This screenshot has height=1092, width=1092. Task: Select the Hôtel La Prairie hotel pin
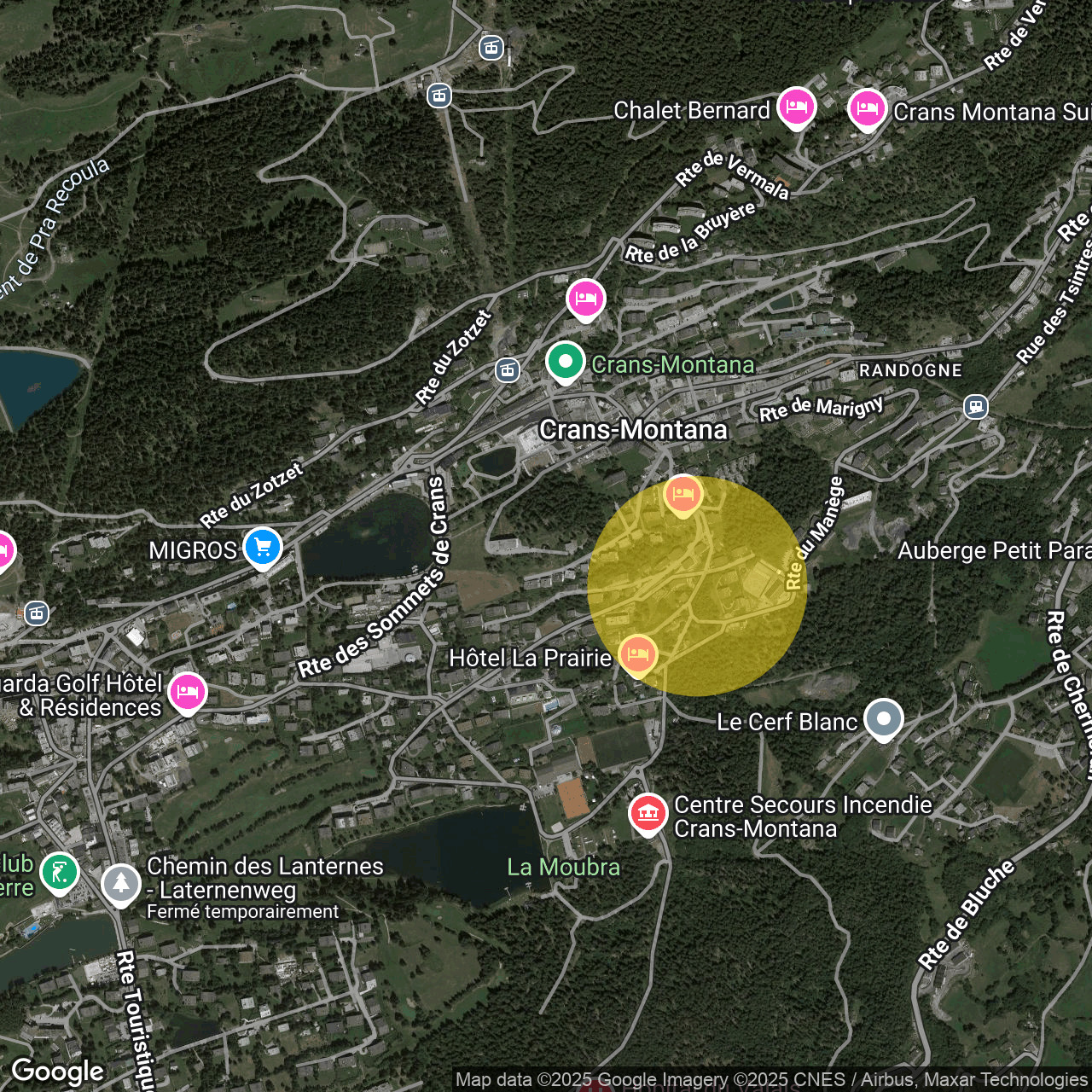click(x=637, y=654)
